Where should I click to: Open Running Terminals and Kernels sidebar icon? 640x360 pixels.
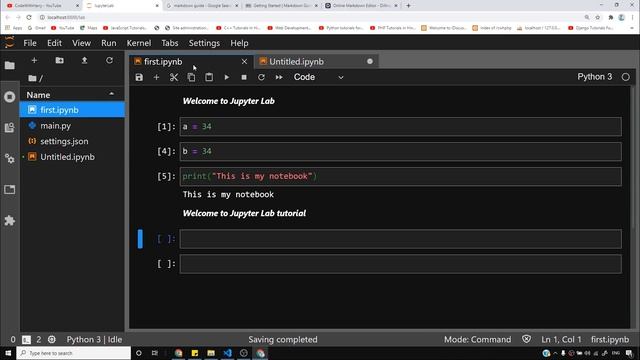tap(9, 97)
